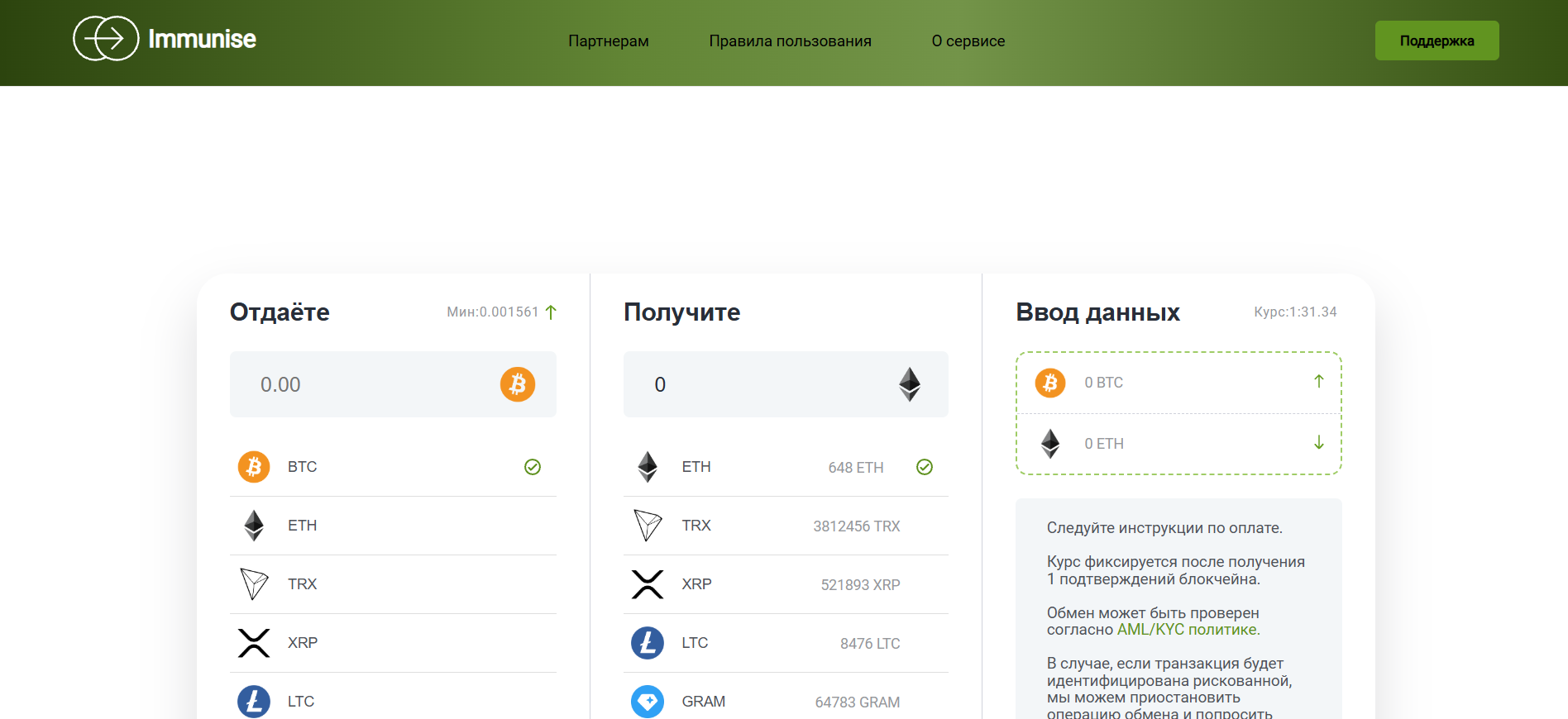
Task: Open the Партнерам menu item
Action: pyautogui.click(x=609, y=40)
